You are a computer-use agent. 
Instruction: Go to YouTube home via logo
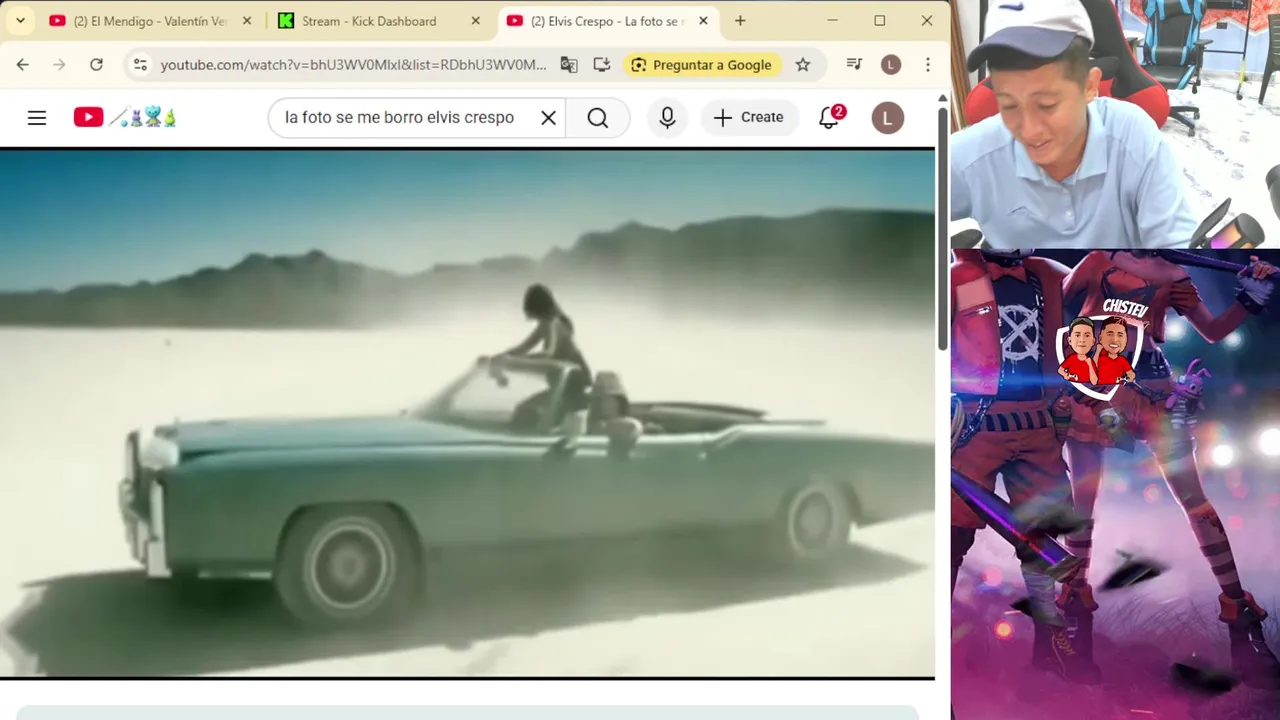click(x=125, y=118)
